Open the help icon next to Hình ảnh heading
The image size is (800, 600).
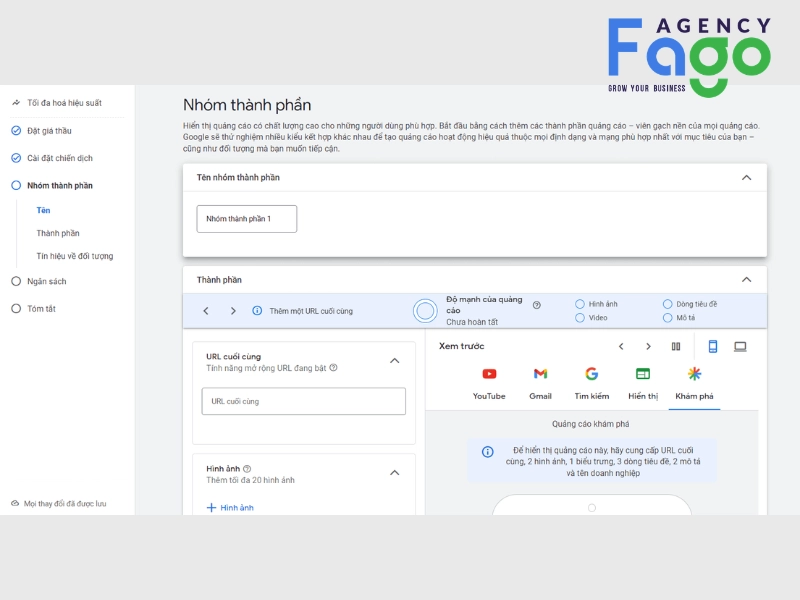247,468
